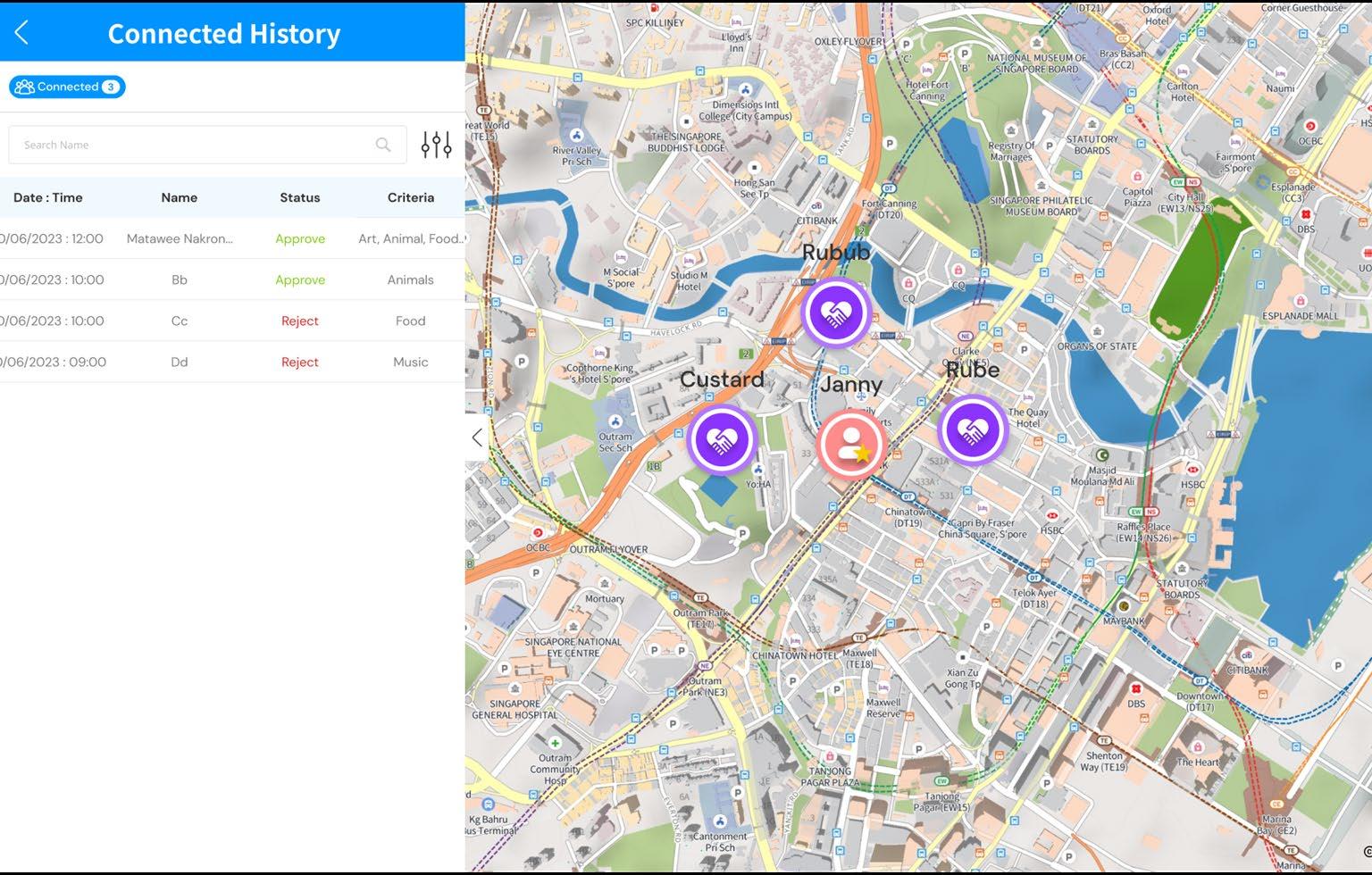Screen dimensions: 1372x875
Task: Select the Custard heart marker
Action: click(722, 439)
